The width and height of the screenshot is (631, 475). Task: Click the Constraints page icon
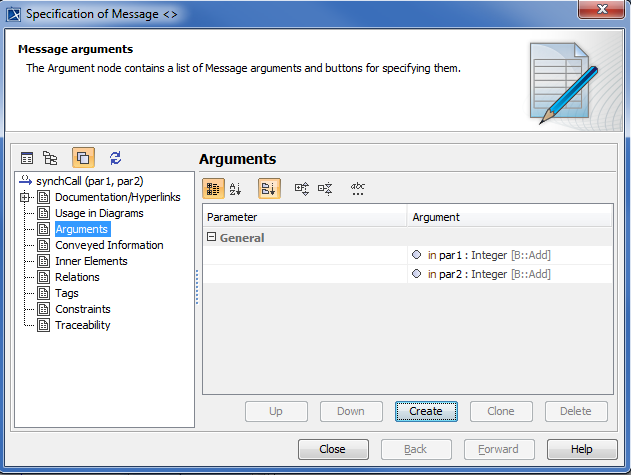point(43,309)
